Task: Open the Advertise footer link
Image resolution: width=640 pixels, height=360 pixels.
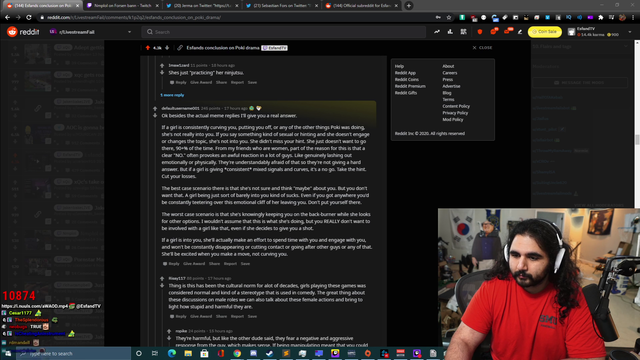Action: (451, 86)
